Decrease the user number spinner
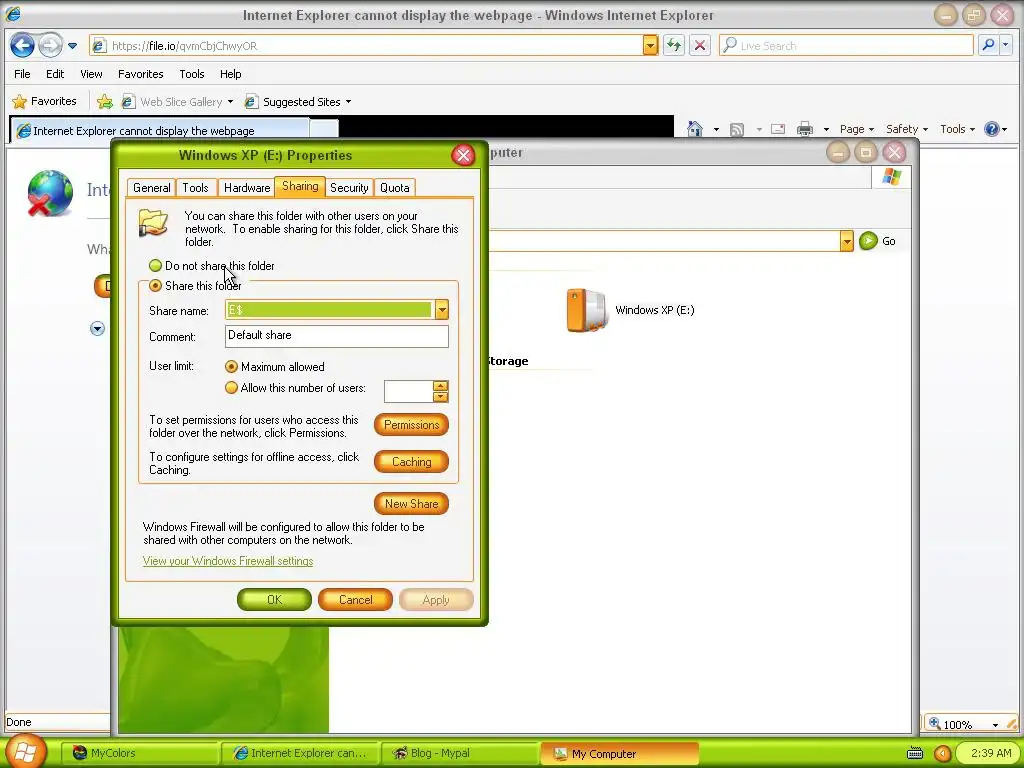Viewport: 1024px width, 768px height. 441,396
